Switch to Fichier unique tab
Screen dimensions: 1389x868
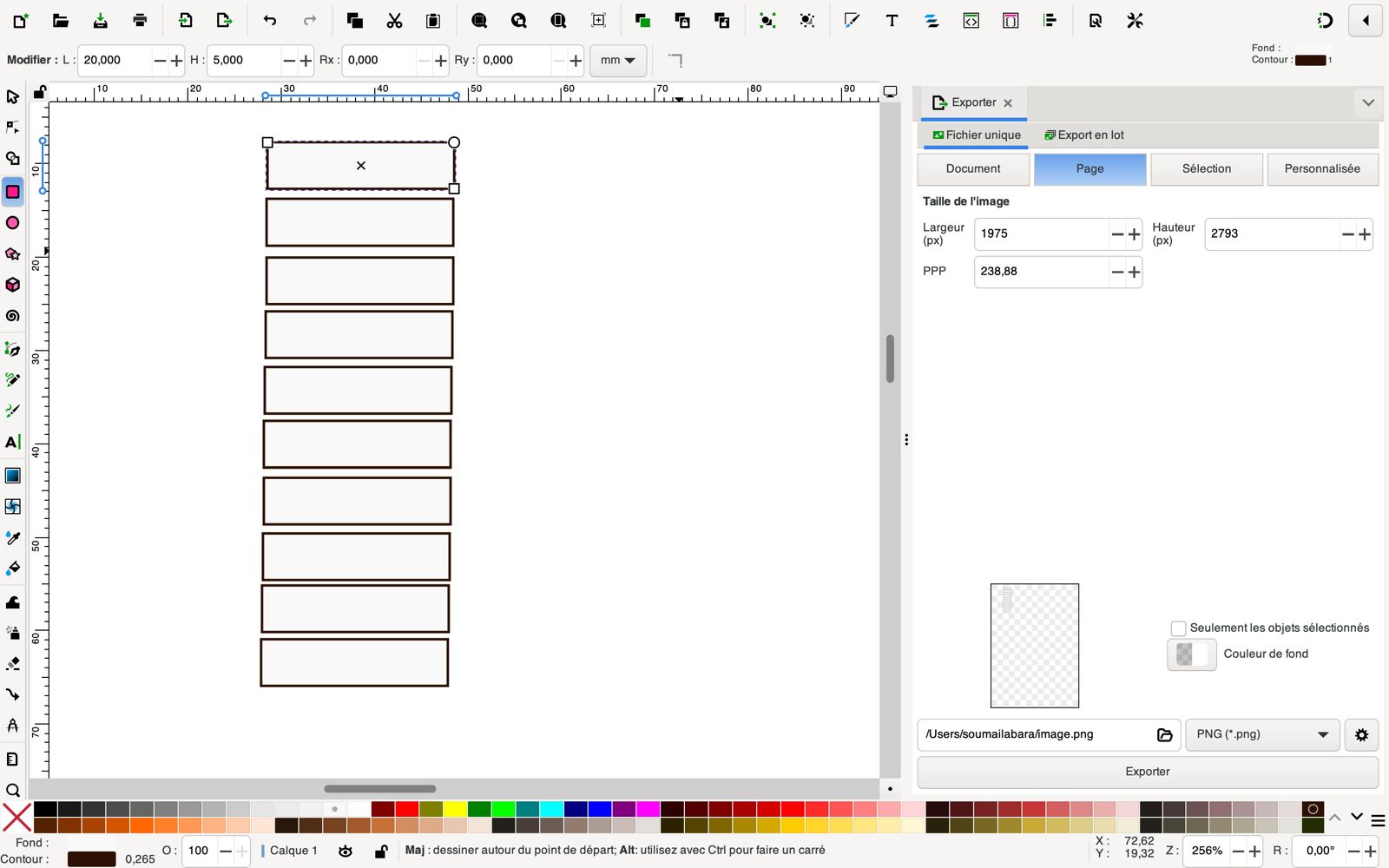[977, 135]
